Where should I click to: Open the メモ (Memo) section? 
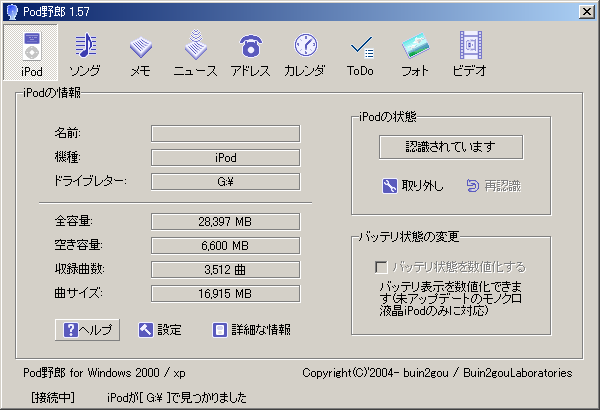pyautogui.click(x=140, y=54)
